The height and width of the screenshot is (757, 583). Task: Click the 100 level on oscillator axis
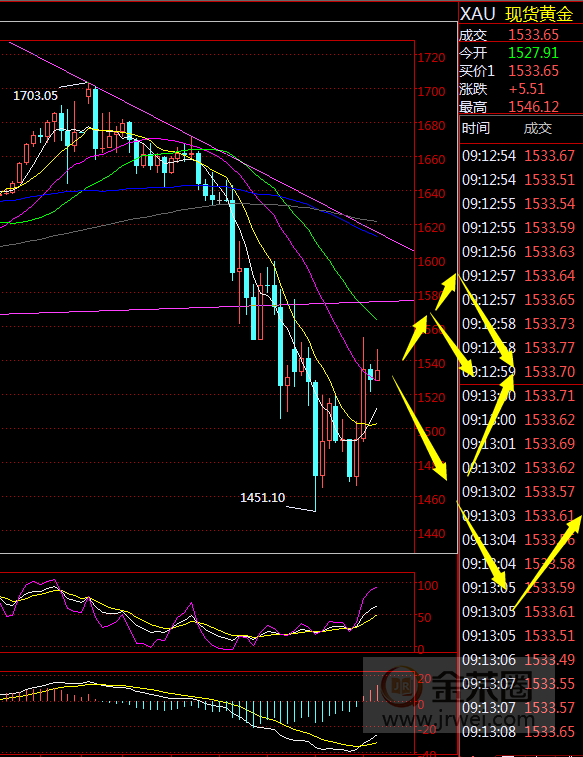(x=428, y=586)
